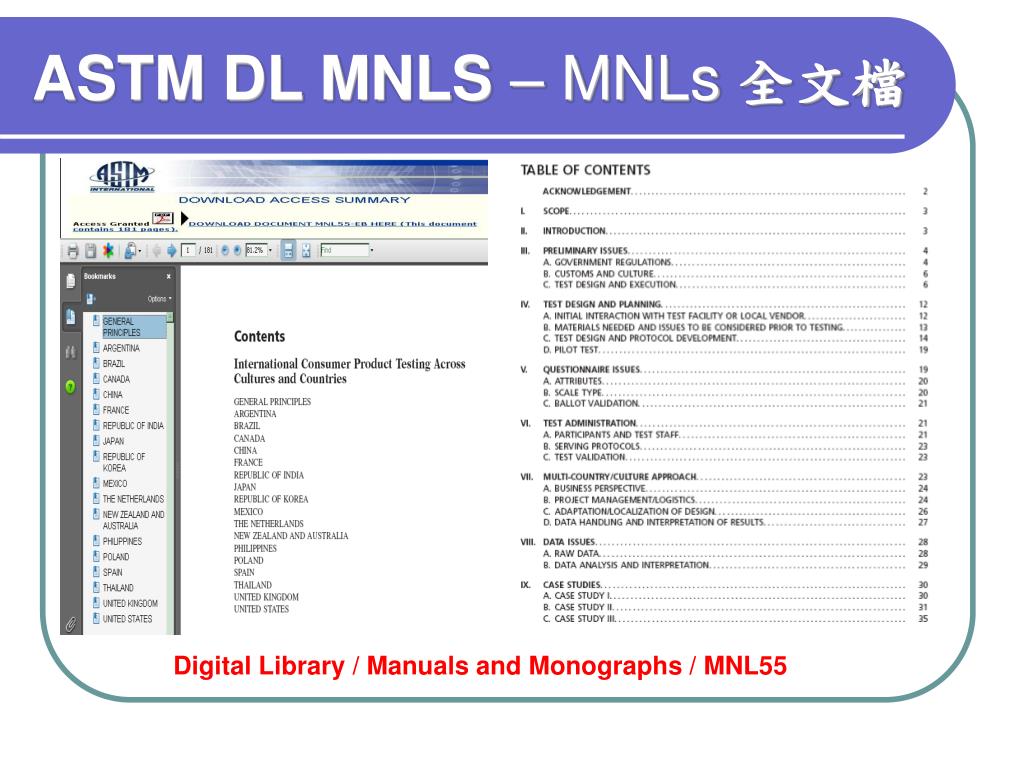Click the ASTM International logo
The image size is (1024, 768).
point(122,176)
